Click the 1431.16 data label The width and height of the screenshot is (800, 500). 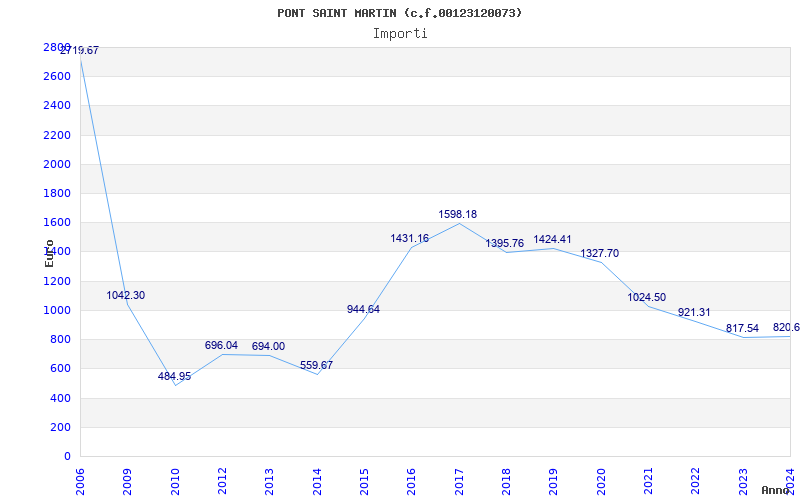[x=410, y=238]
